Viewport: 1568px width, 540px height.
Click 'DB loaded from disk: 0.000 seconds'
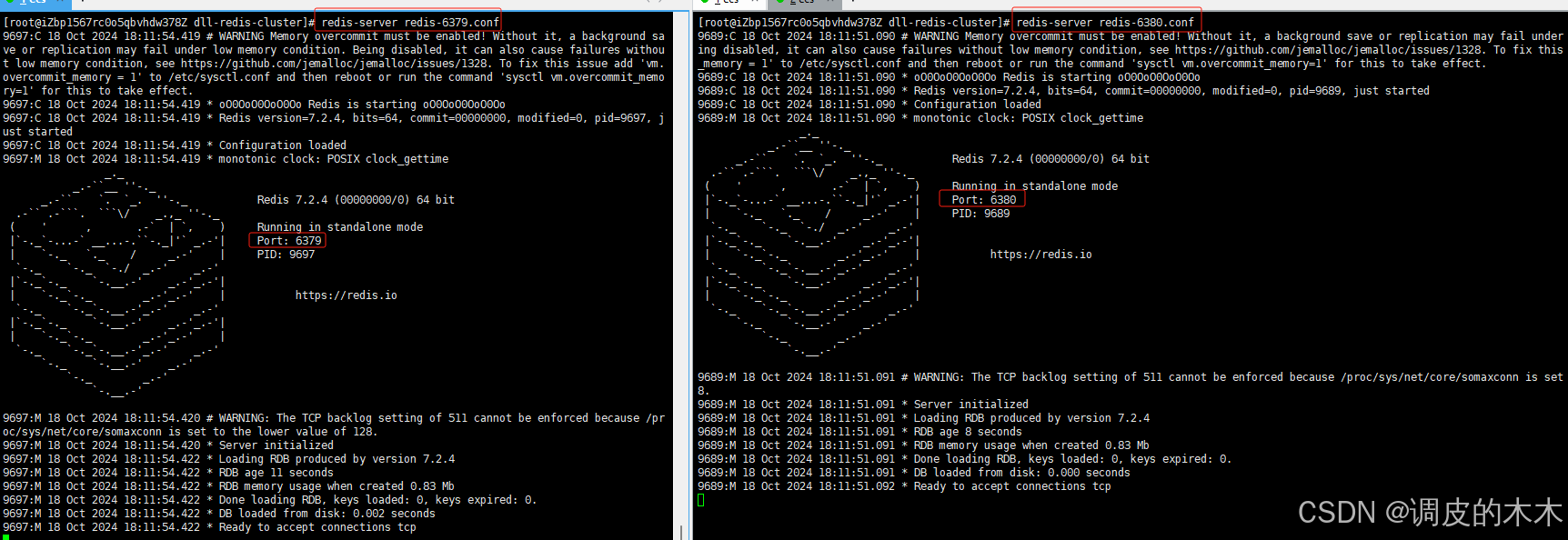click(x=914, y=473)
